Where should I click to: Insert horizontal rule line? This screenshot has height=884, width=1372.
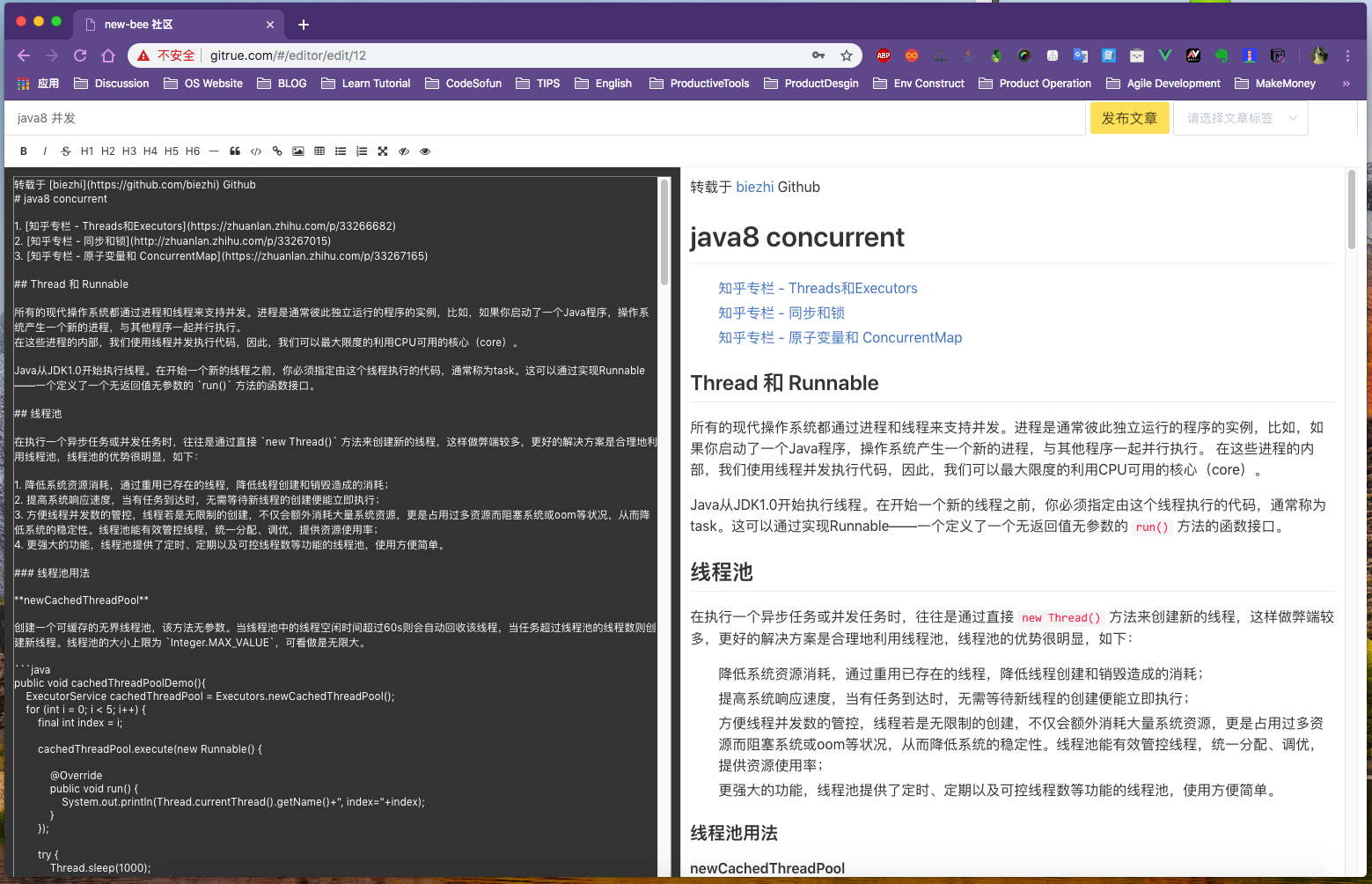click(x=214, y=151)
